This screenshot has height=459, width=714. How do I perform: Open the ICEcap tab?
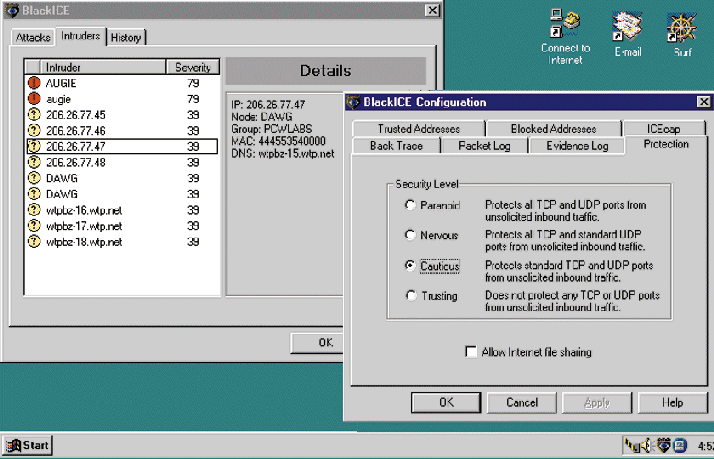(663, 129)
